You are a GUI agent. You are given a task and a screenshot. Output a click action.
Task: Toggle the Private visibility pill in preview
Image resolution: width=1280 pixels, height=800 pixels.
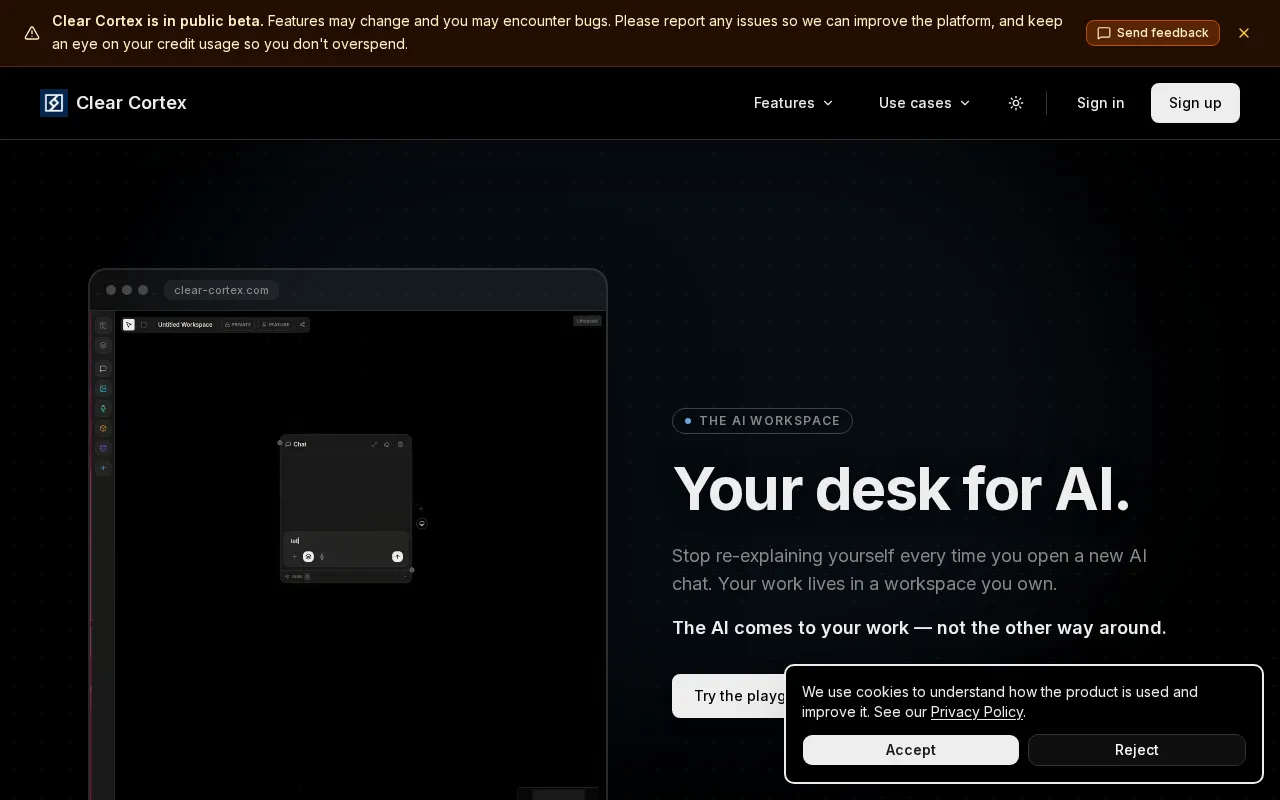[238, 325]
